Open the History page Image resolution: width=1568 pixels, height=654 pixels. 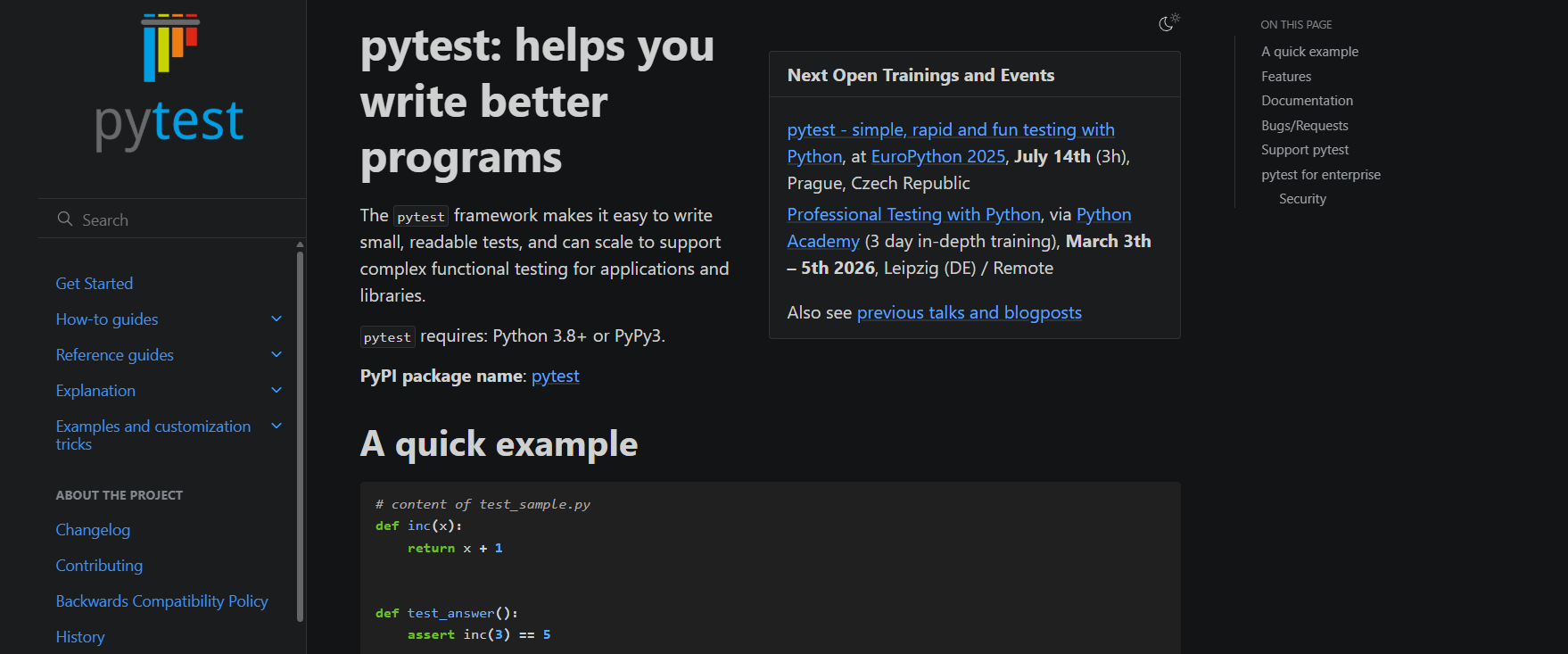(x=80, y=637)
